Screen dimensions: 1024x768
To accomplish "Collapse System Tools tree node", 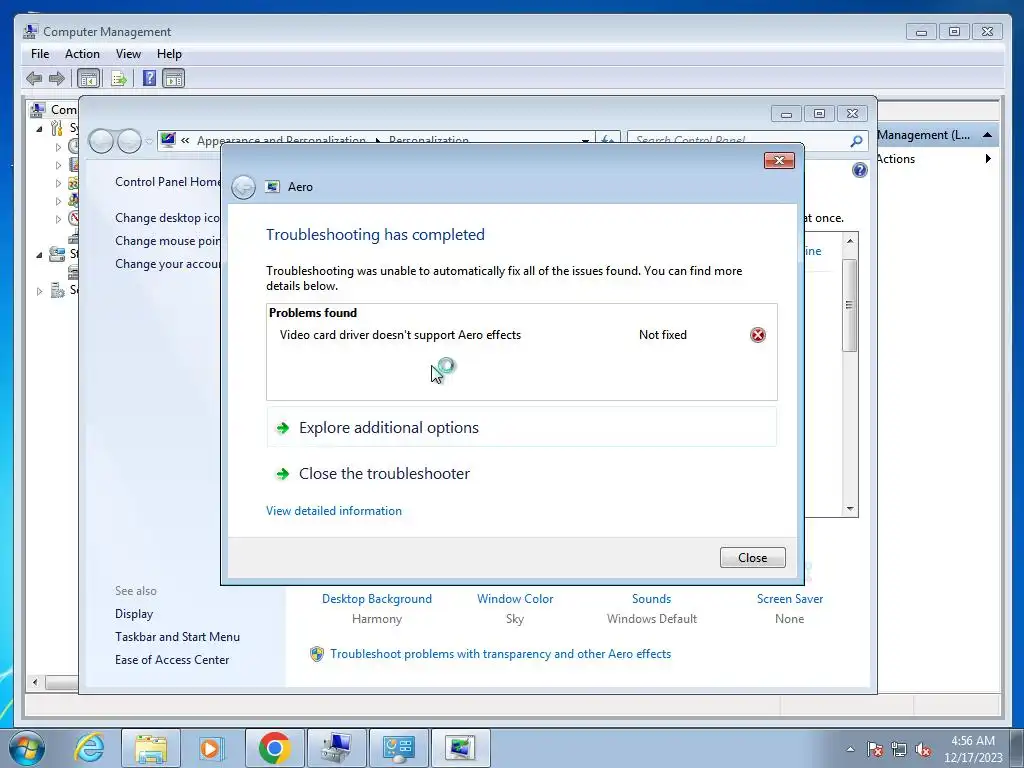I will coord(39,129).
